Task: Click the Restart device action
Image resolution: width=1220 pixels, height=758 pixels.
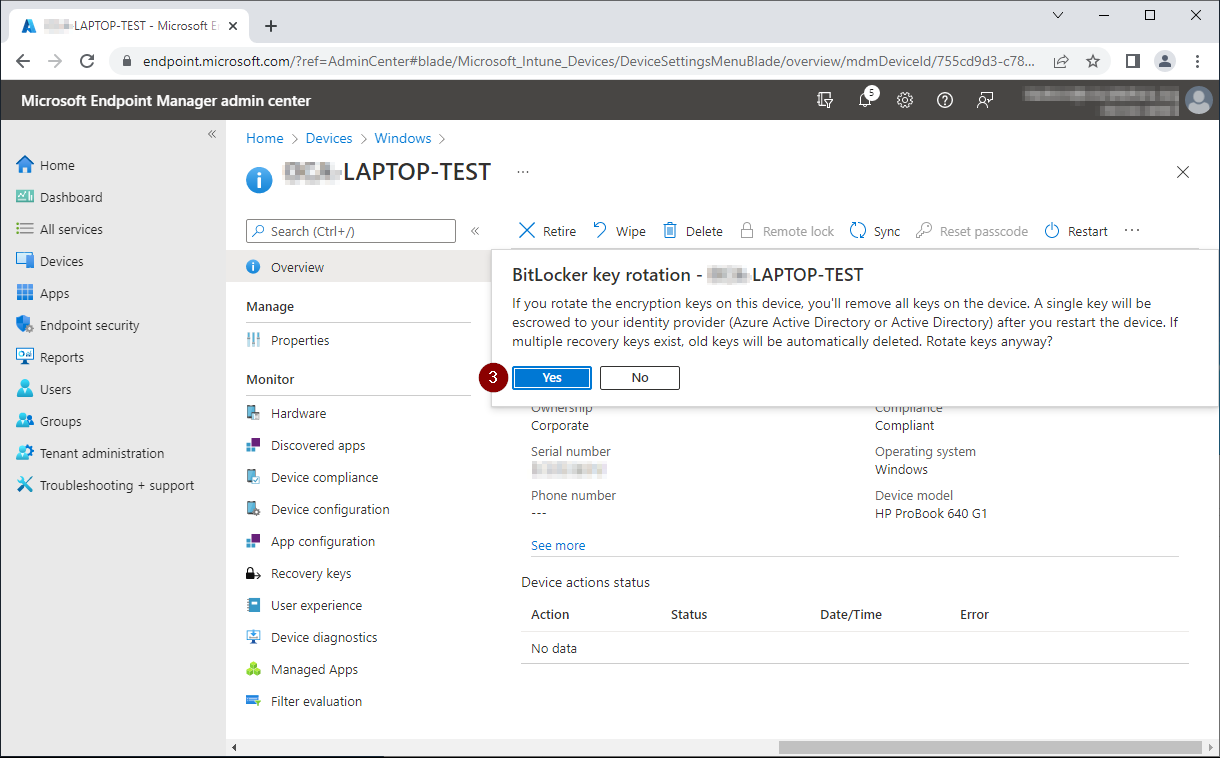Action: coord(1076,231)
